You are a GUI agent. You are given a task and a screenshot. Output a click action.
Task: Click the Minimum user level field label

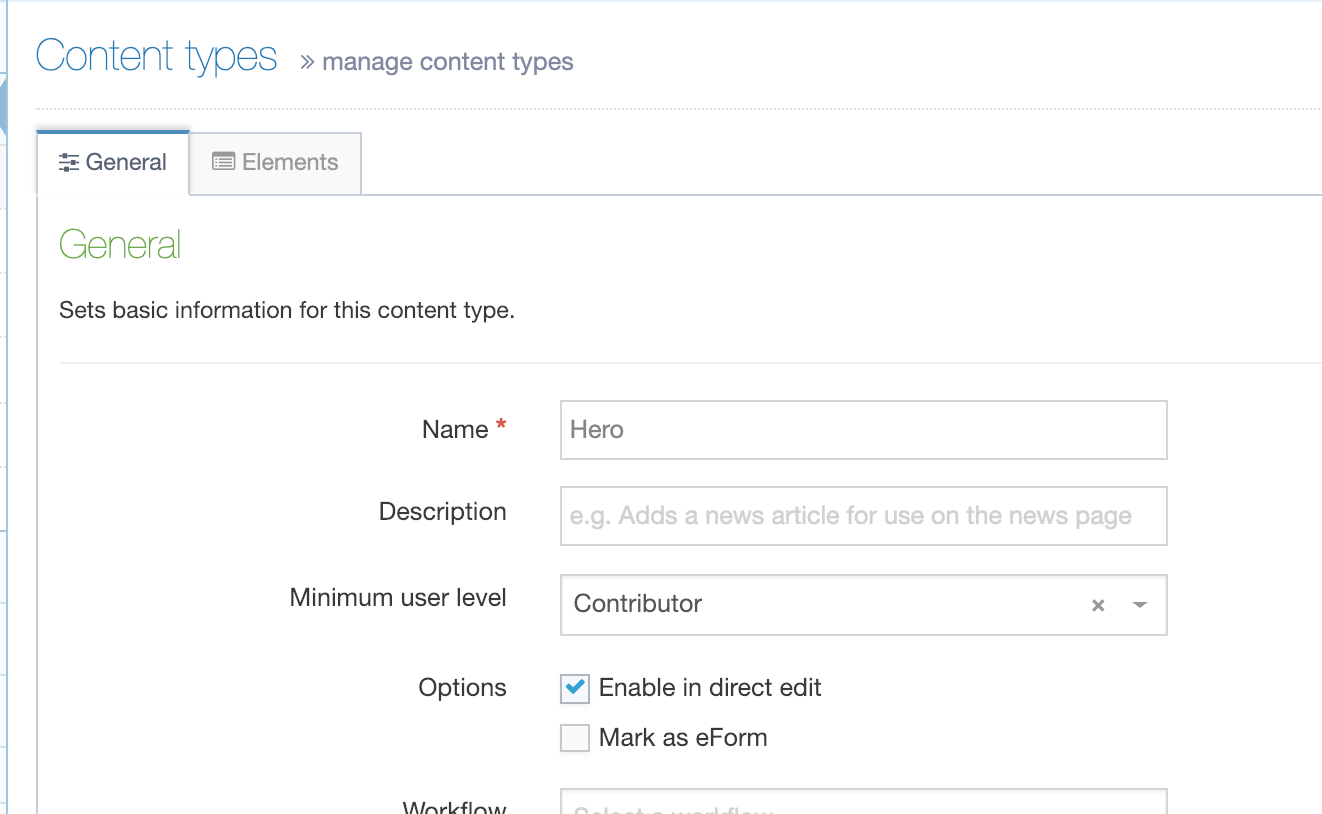click(x=398, y=598)
